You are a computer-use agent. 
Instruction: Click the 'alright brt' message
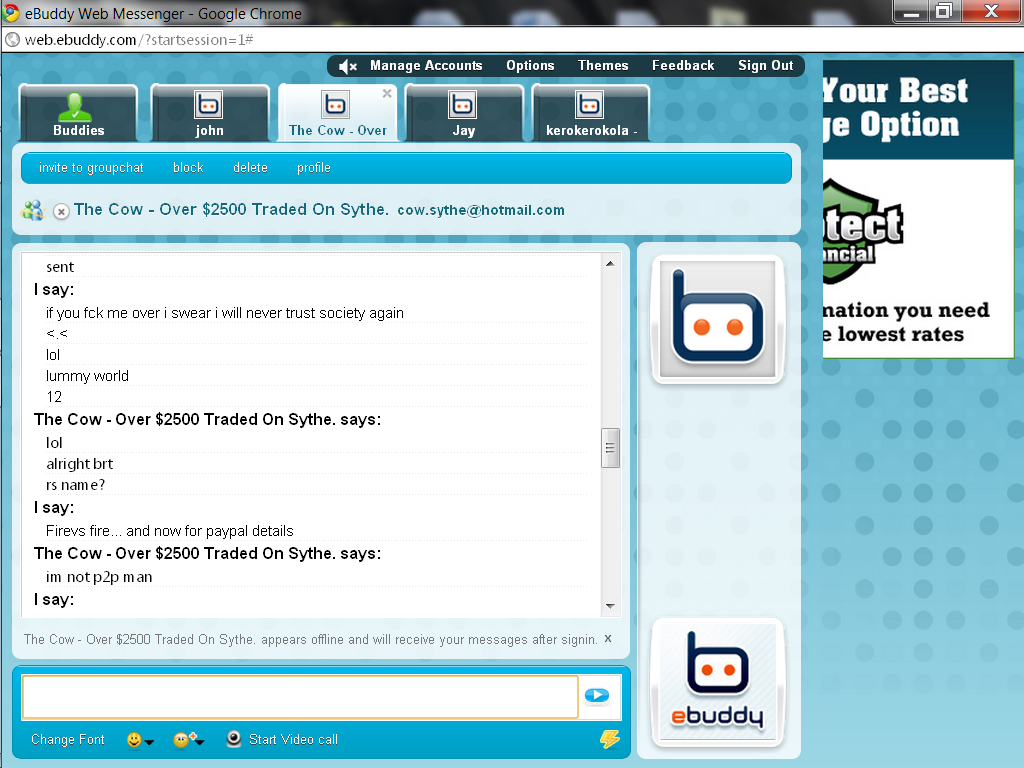click(x=79, y=464)
